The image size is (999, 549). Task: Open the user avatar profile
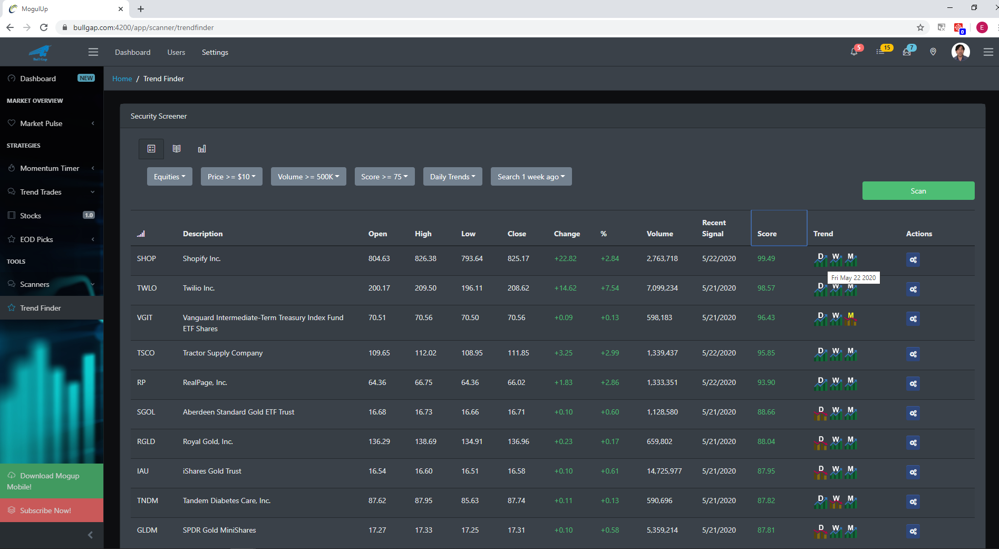960,52
